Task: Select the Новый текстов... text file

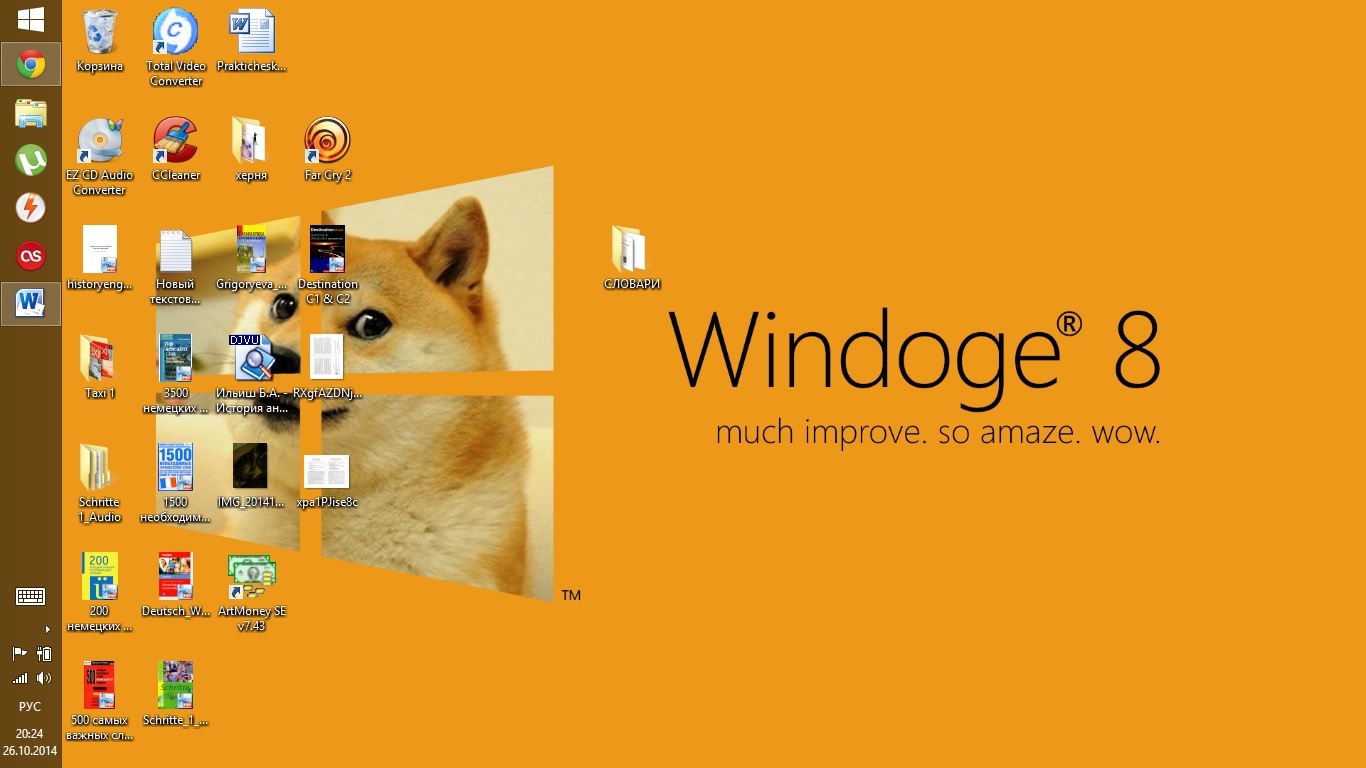Action: tap(176, 265)
